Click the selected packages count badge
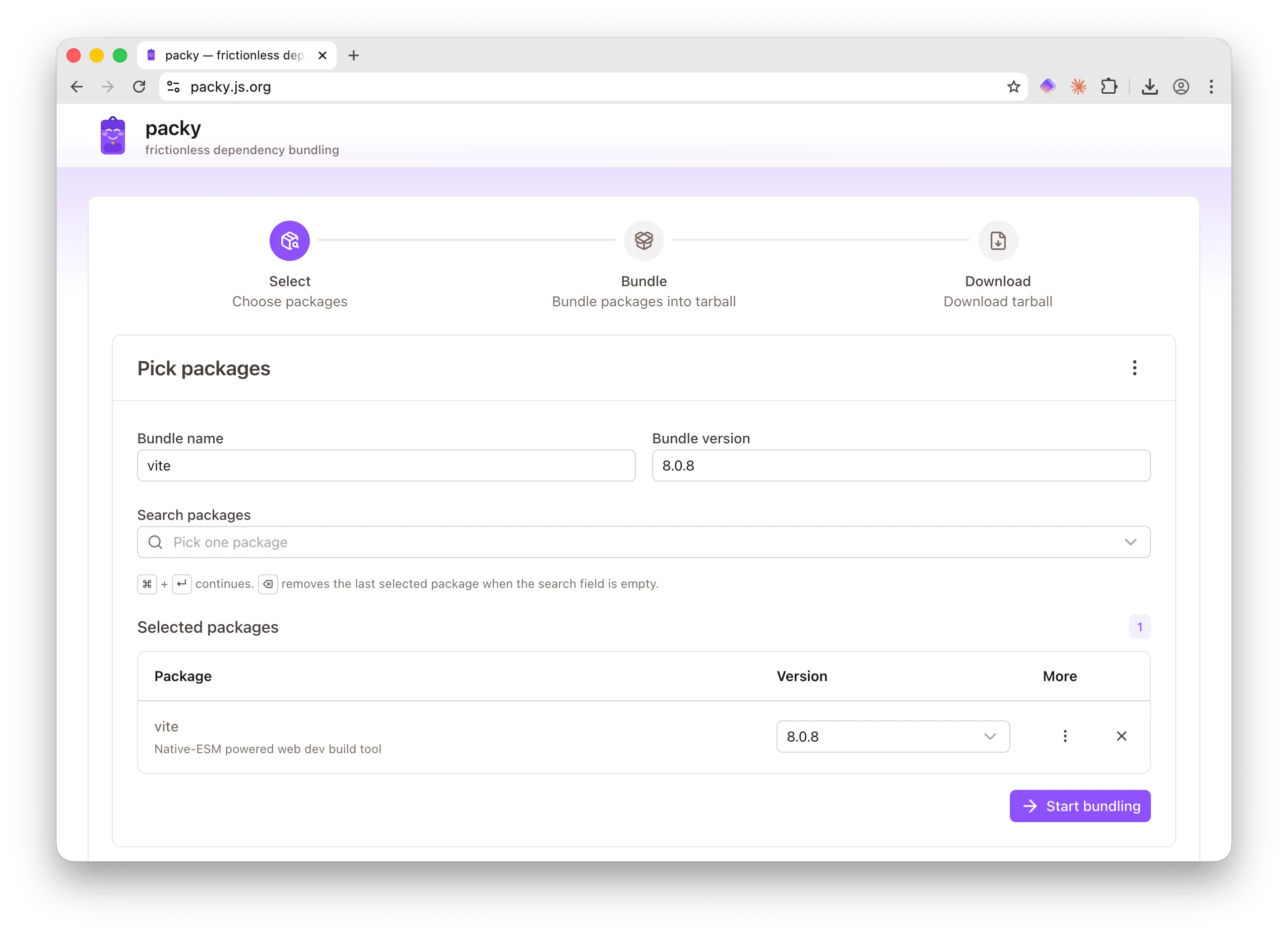This screenshot has width=1288, height=936. [1140, 627]
